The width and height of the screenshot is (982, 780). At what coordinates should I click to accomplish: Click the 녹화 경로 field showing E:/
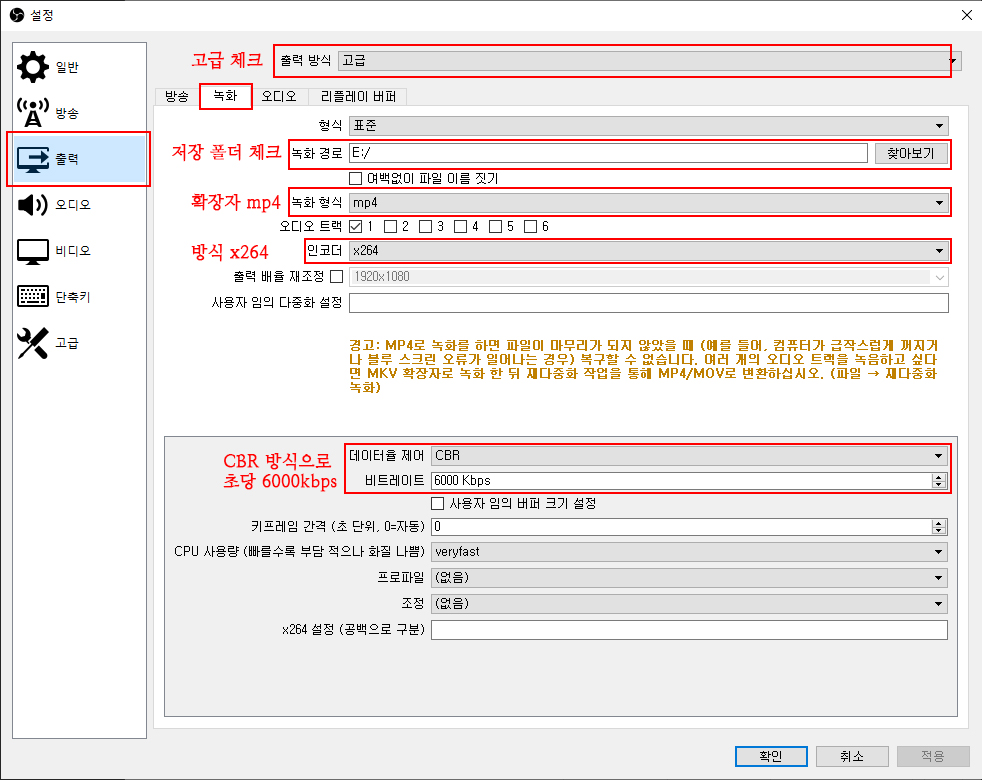pos(608,153)
